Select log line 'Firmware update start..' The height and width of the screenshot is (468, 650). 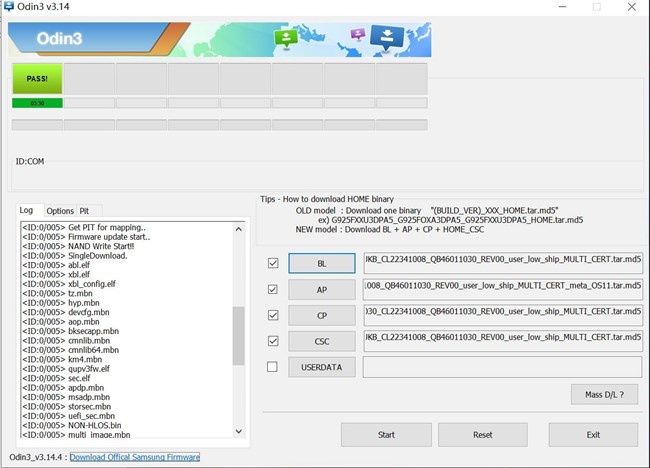tap(86, 237)
